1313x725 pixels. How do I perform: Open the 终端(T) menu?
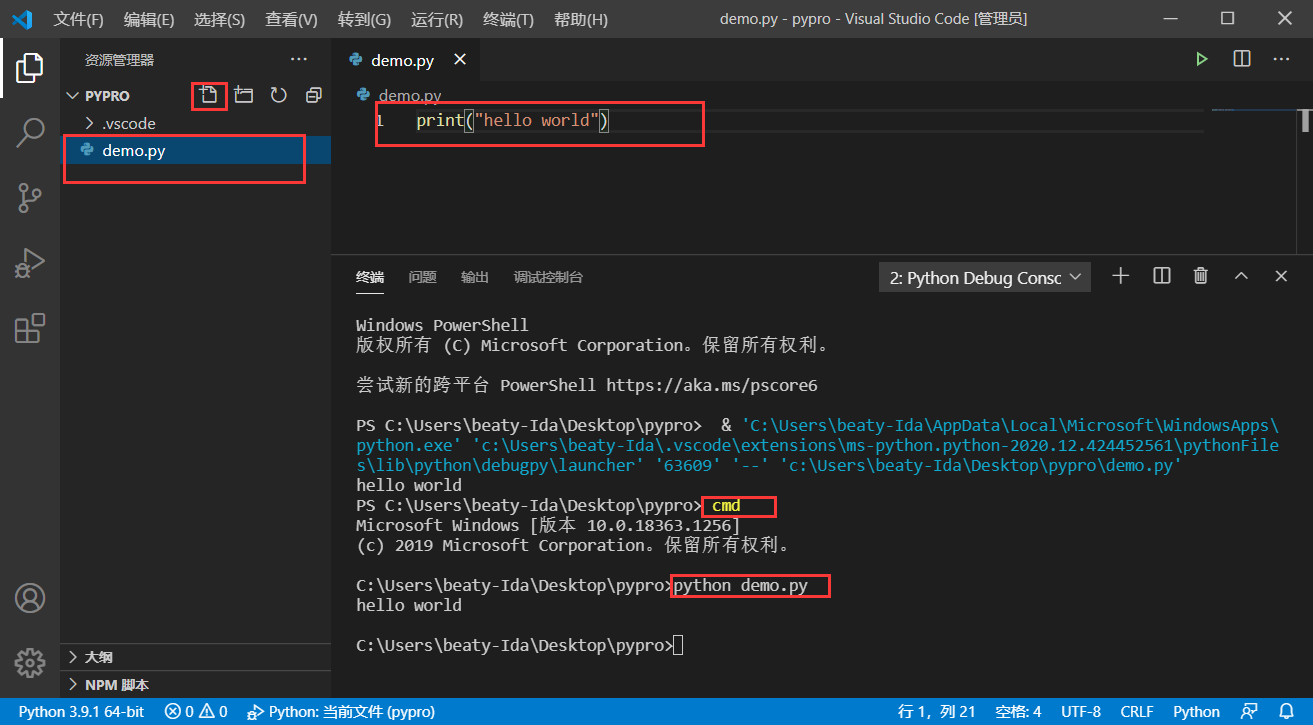[x=508, y=20]
